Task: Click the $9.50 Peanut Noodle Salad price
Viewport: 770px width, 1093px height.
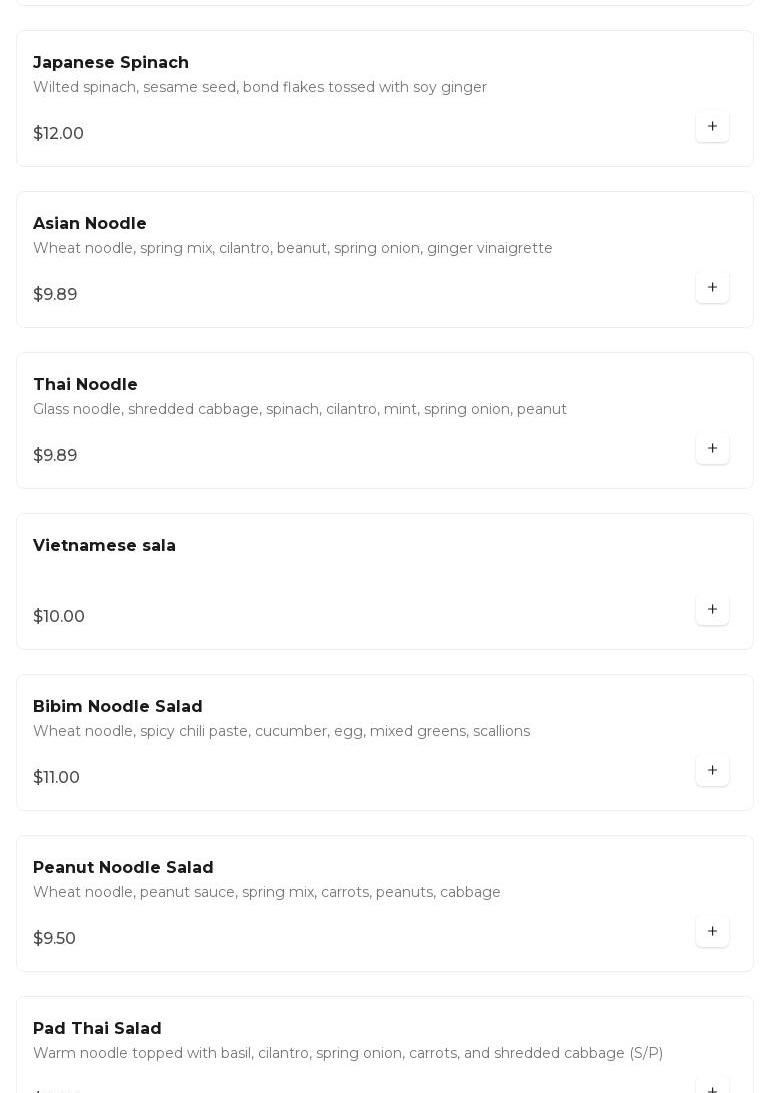Action: [54, 939]
